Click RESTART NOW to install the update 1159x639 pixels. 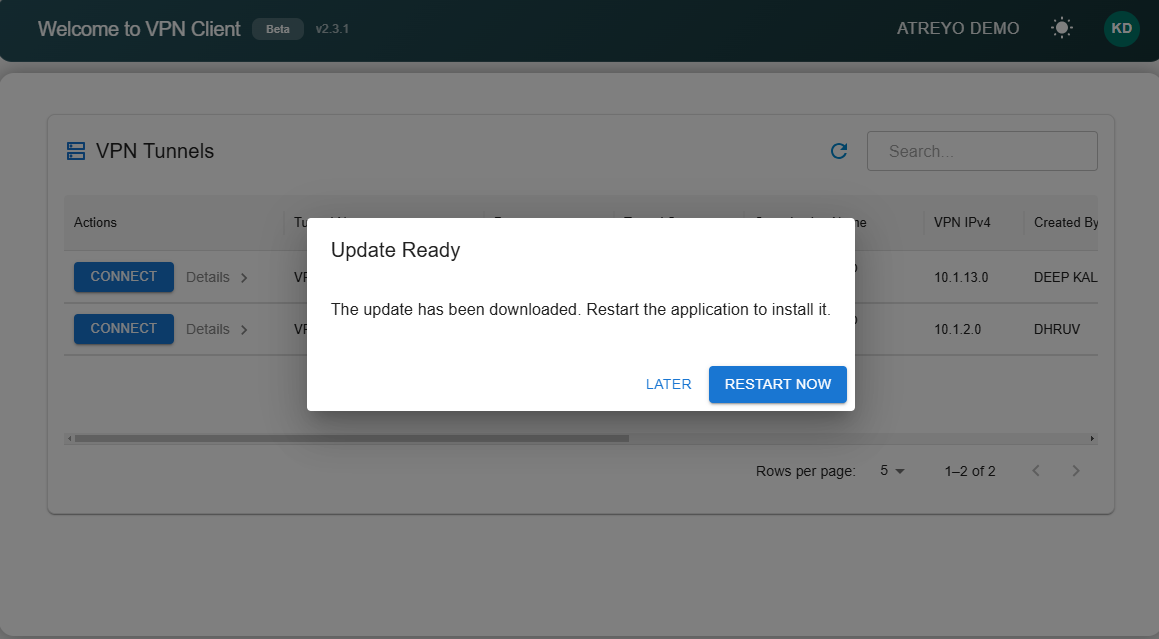click(777, 384)
